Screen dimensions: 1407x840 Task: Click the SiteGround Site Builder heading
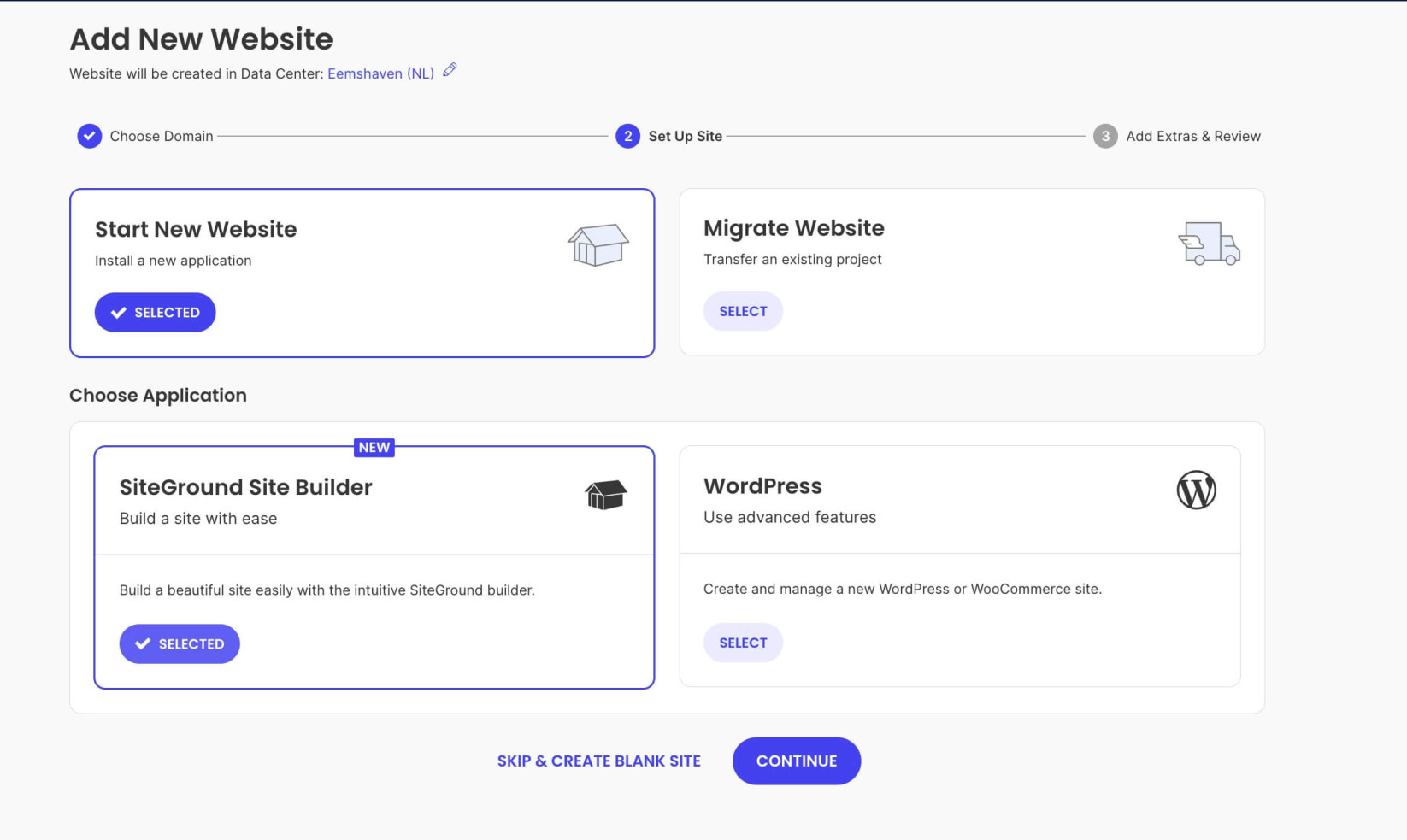(246, 487)
